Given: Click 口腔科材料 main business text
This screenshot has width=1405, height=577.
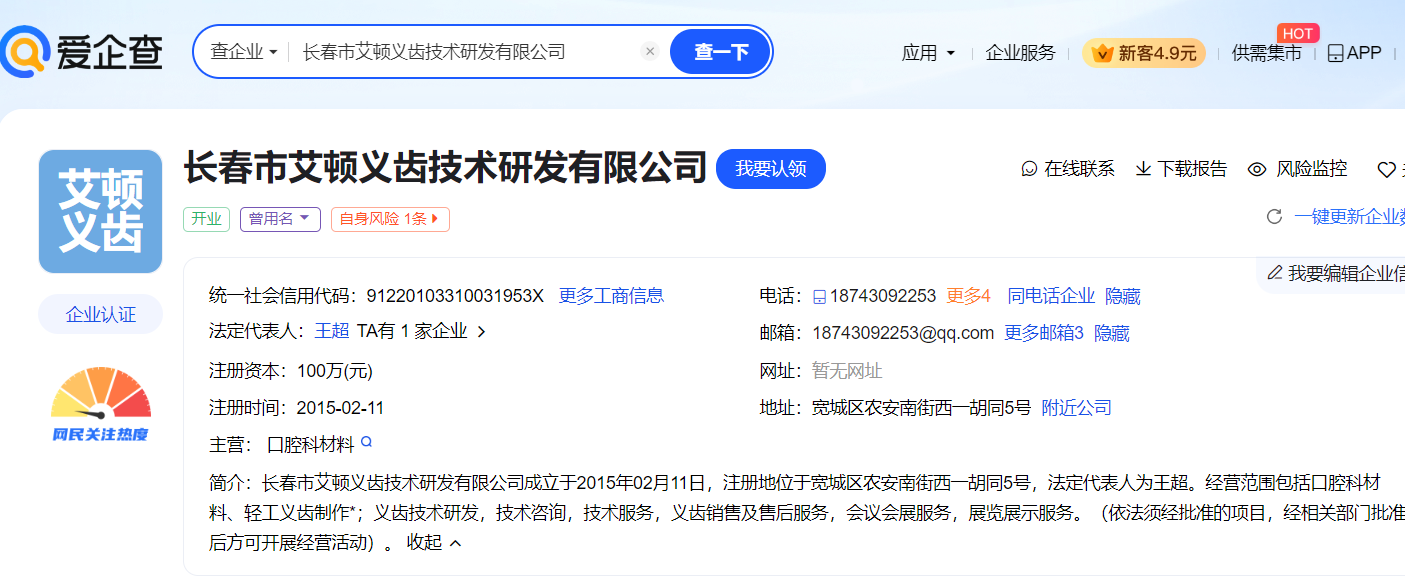Looking at the screenshot, I should point(310,444).
